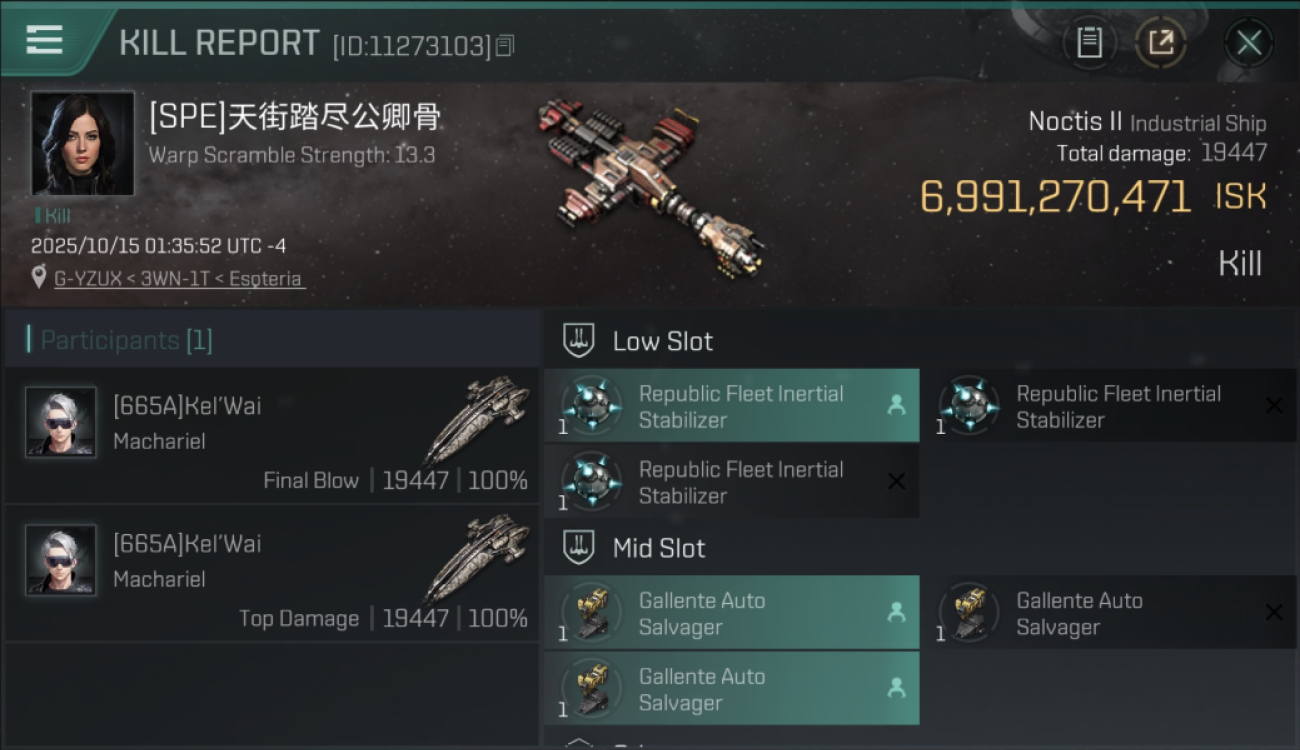Viewport: 1300px width, 750px height.
Task: Select the bottom Gallente Auto Salvager item
Action: click(731, 688)
